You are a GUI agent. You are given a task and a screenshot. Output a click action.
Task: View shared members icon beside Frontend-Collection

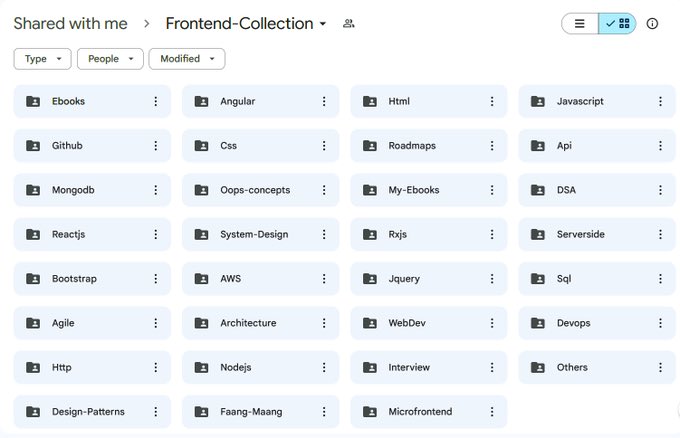[349, 23]
